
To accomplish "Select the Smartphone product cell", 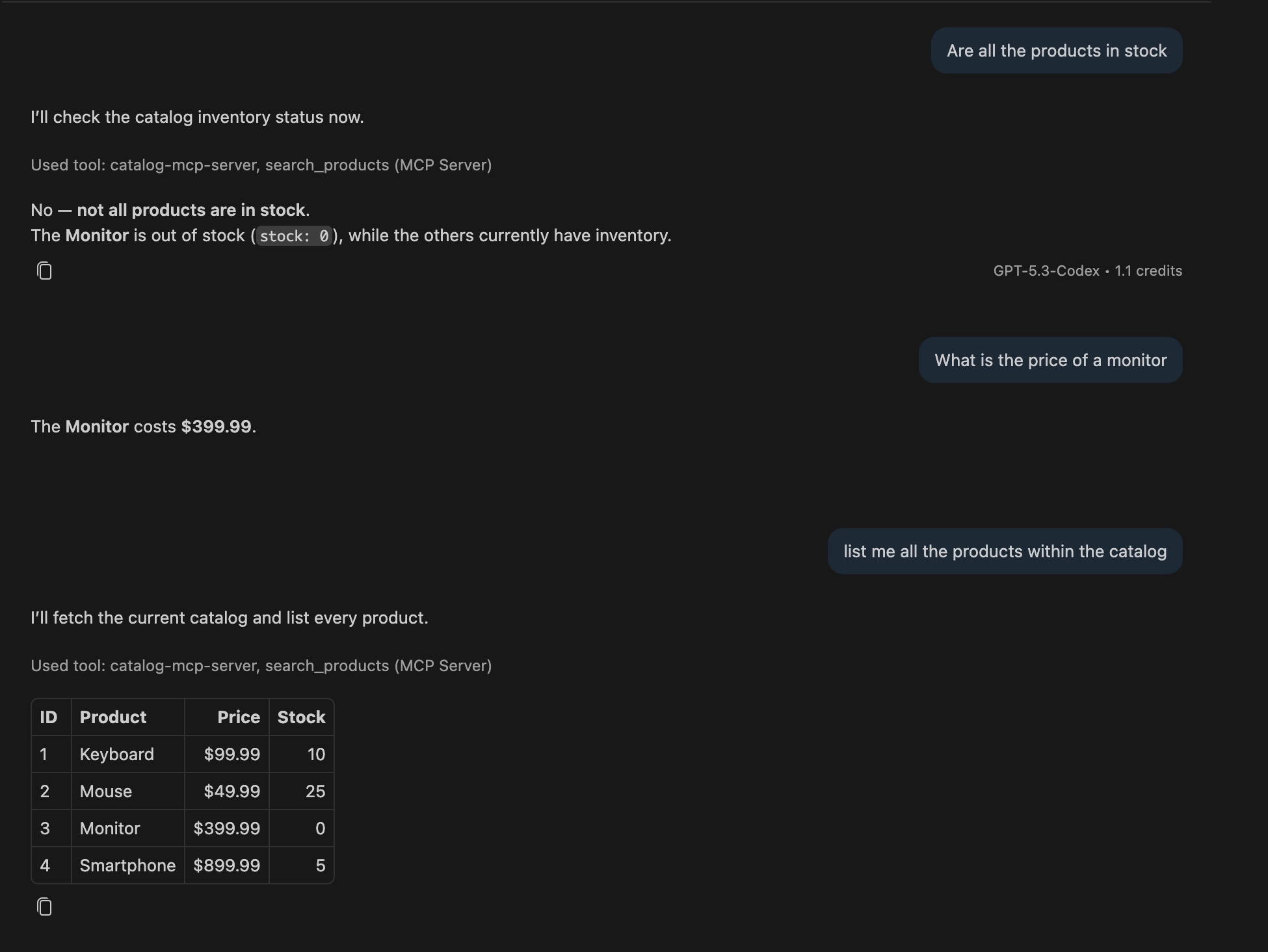I will click(128, 866).
